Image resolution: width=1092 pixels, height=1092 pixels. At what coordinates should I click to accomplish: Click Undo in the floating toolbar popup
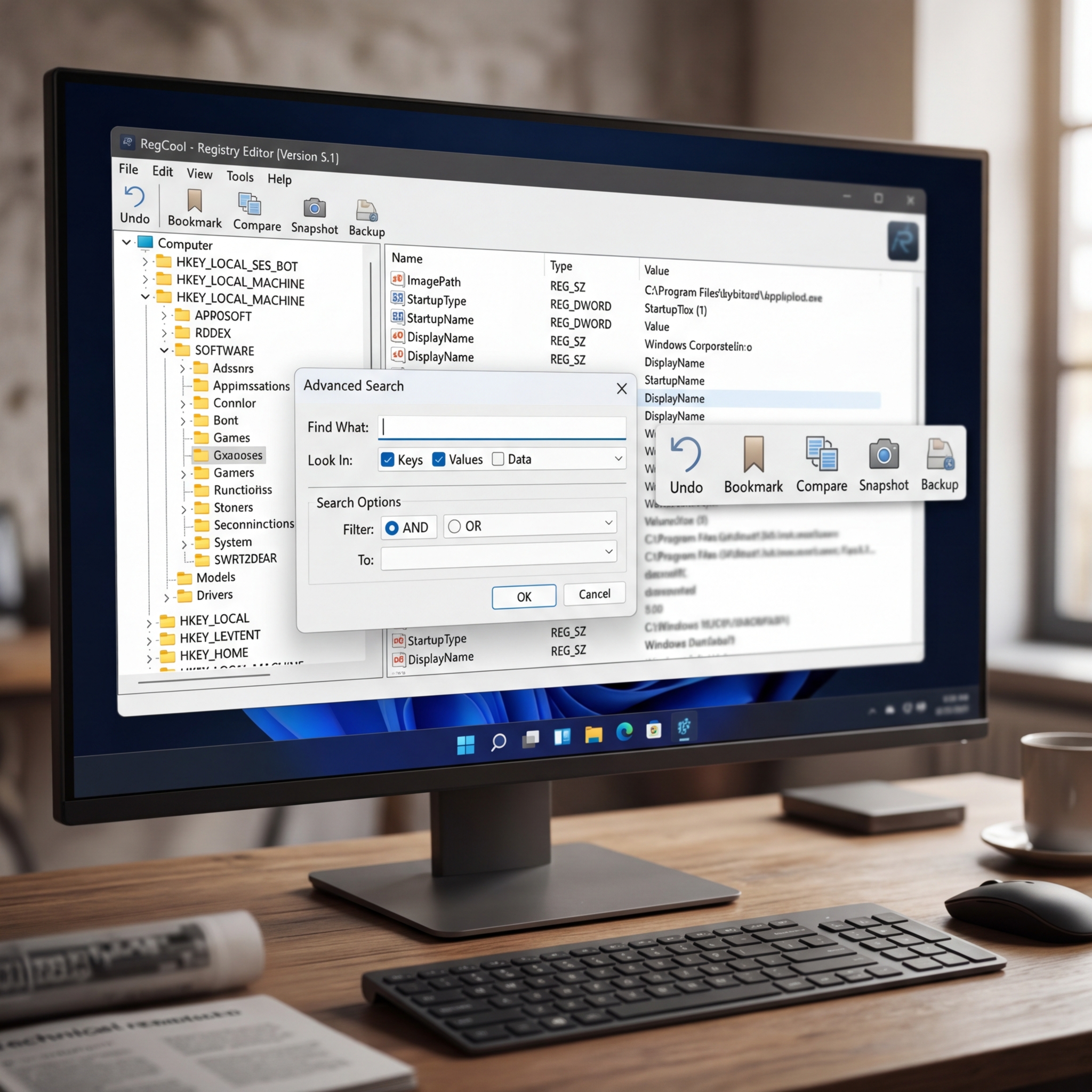coord(686,464)
